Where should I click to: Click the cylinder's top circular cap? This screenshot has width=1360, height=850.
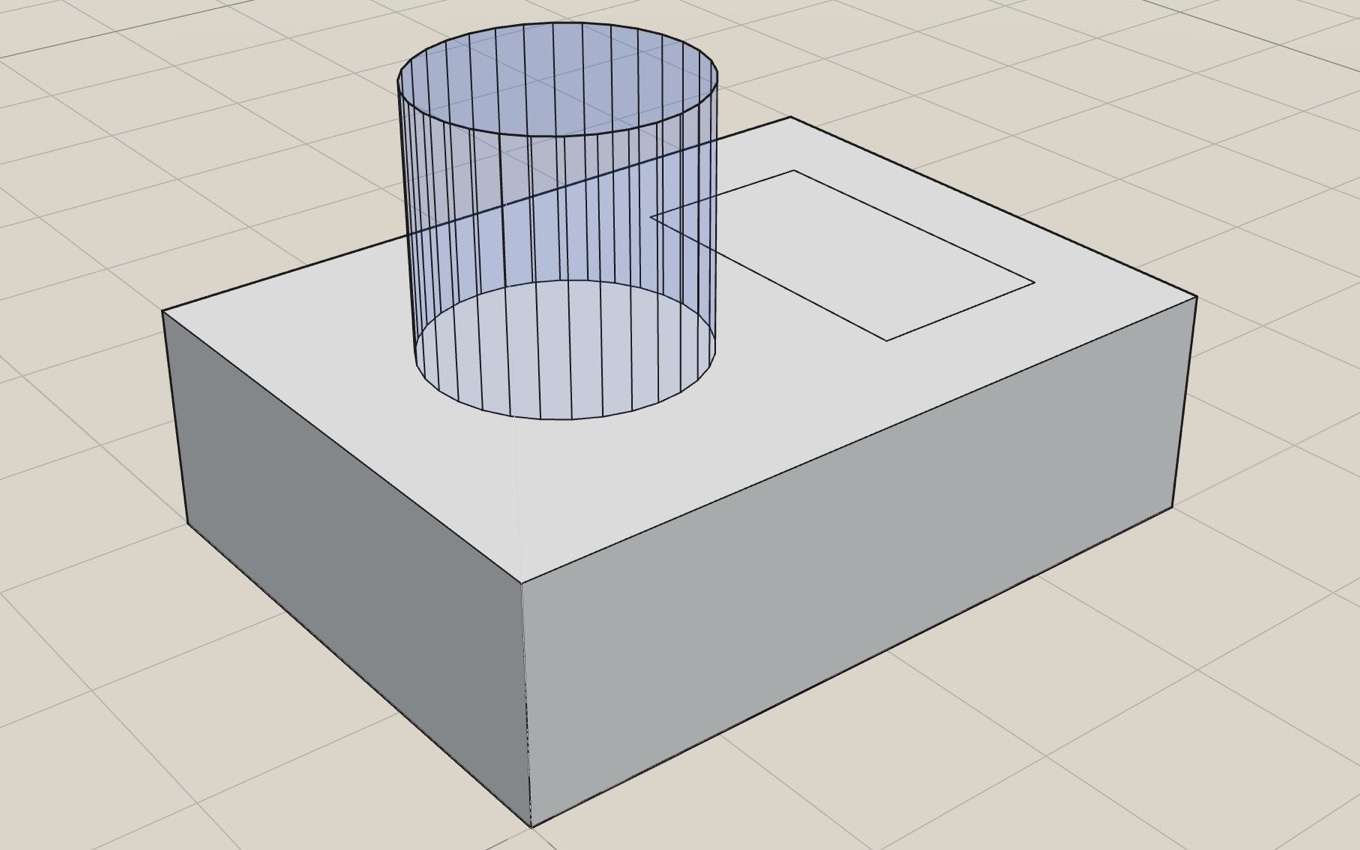point(558,79)
